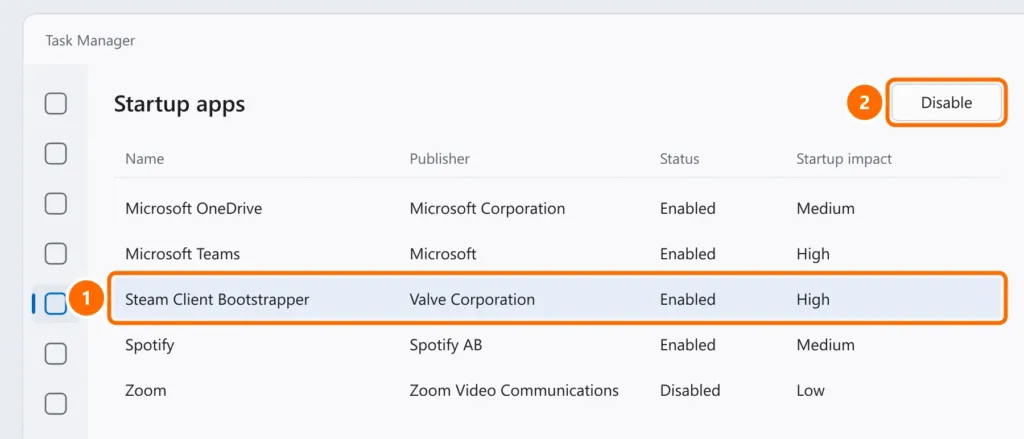This screenshot has height=439, width=1024.
Task: Click the Disabled status of Zoom
Action: pos(690,391)
